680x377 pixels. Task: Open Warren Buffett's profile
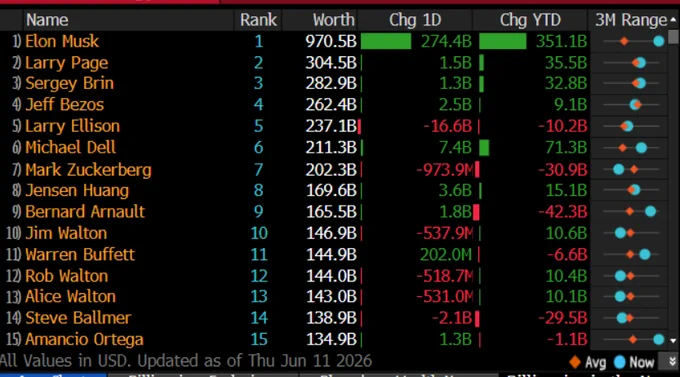80,254
